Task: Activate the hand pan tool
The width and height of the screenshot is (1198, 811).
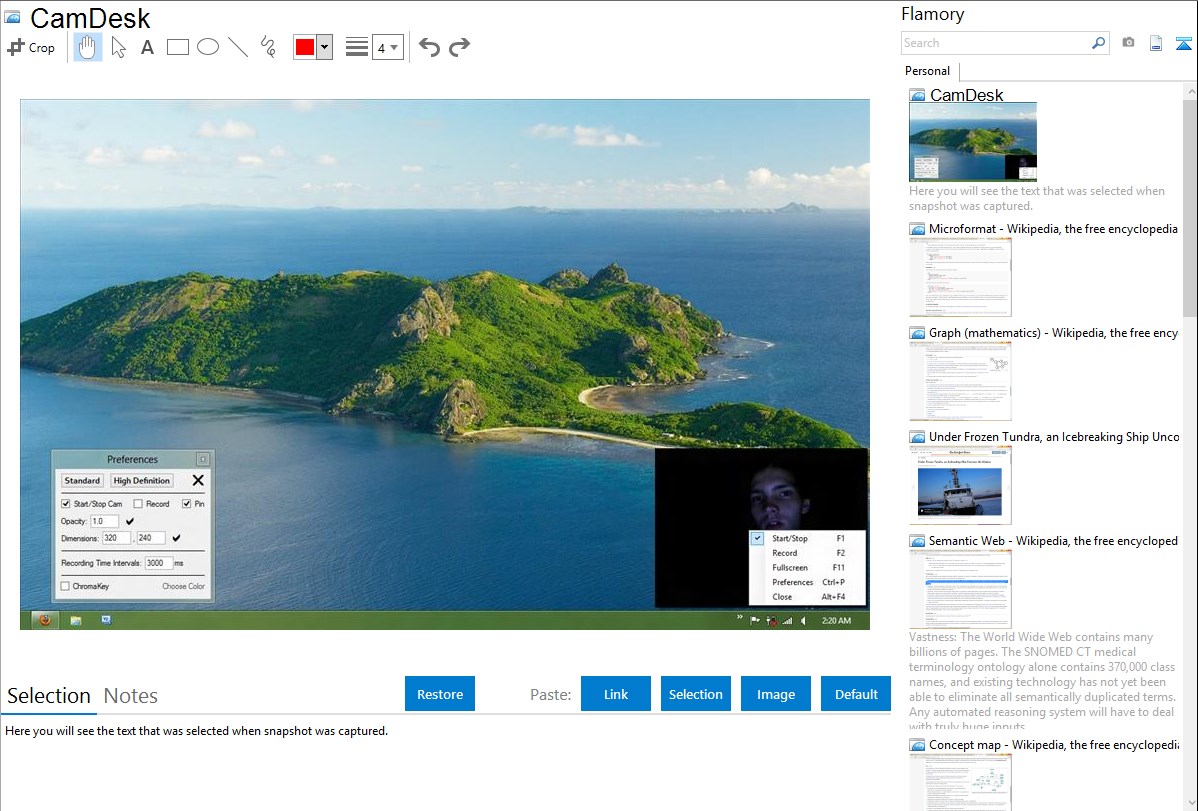Action: pyautogui.click(x=87, y=47)
